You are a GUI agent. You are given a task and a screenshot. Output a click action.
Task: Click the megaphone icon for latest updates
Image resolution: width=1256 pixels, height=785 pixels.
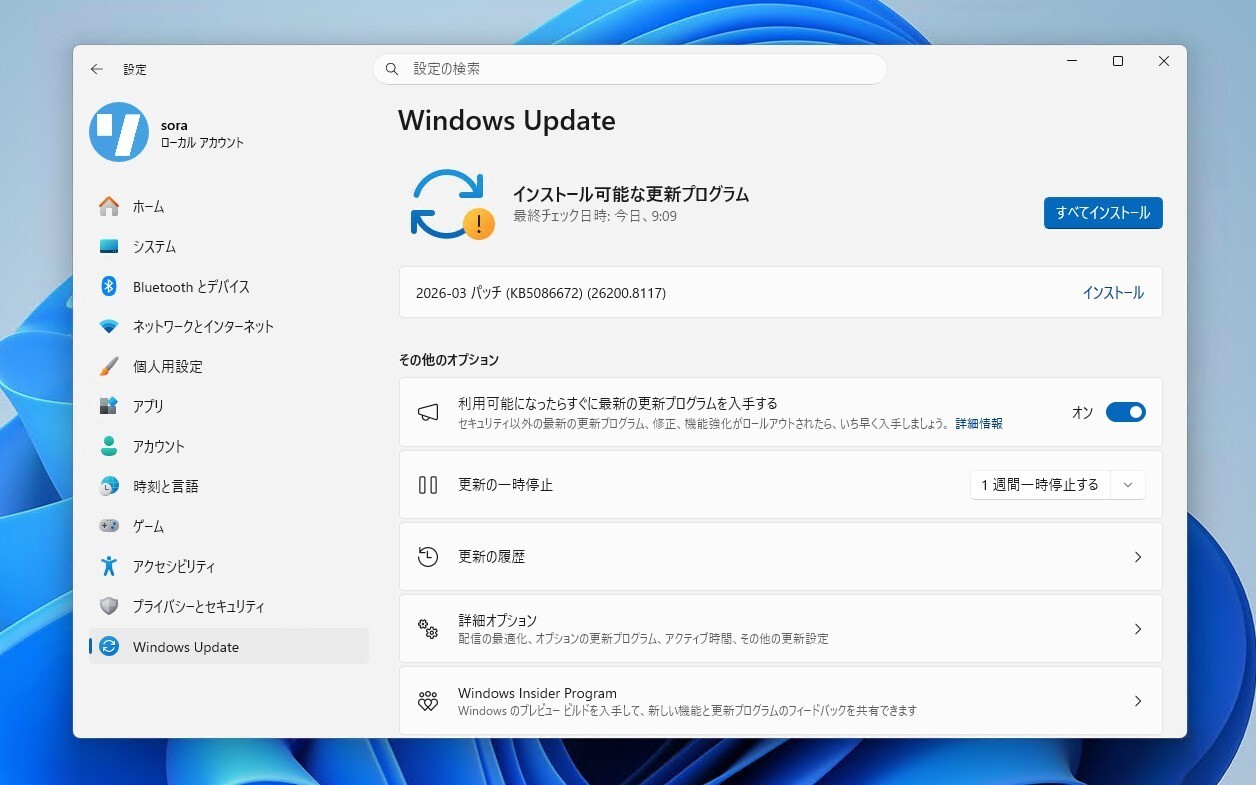tap(428, 412)
